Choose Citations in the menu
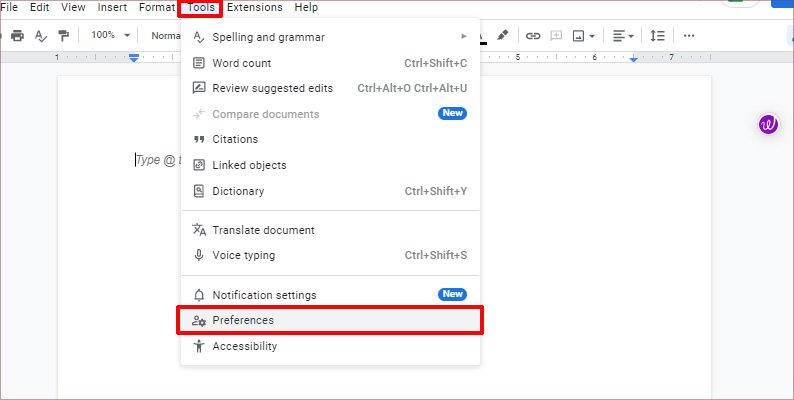Image resolution: width=794 pixels, height=400 pixels. pos(330,139)
